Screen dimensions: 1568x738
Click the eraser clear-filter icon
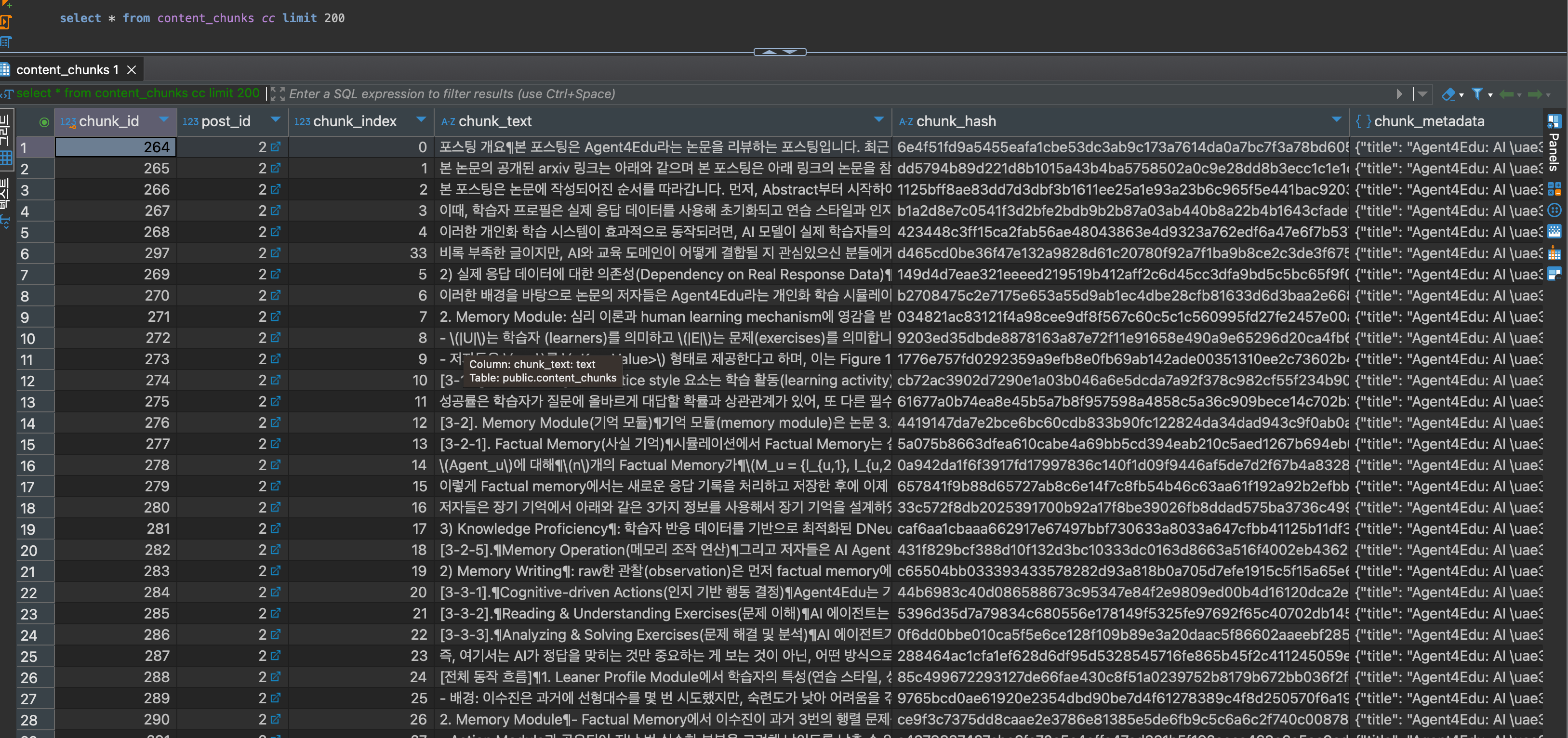point(1448,93)
